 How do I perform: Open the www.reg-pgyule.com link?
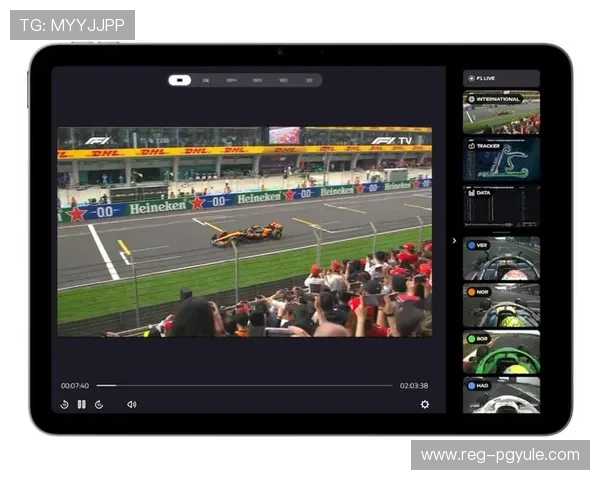pyautogui.click(x=500, y=455)
